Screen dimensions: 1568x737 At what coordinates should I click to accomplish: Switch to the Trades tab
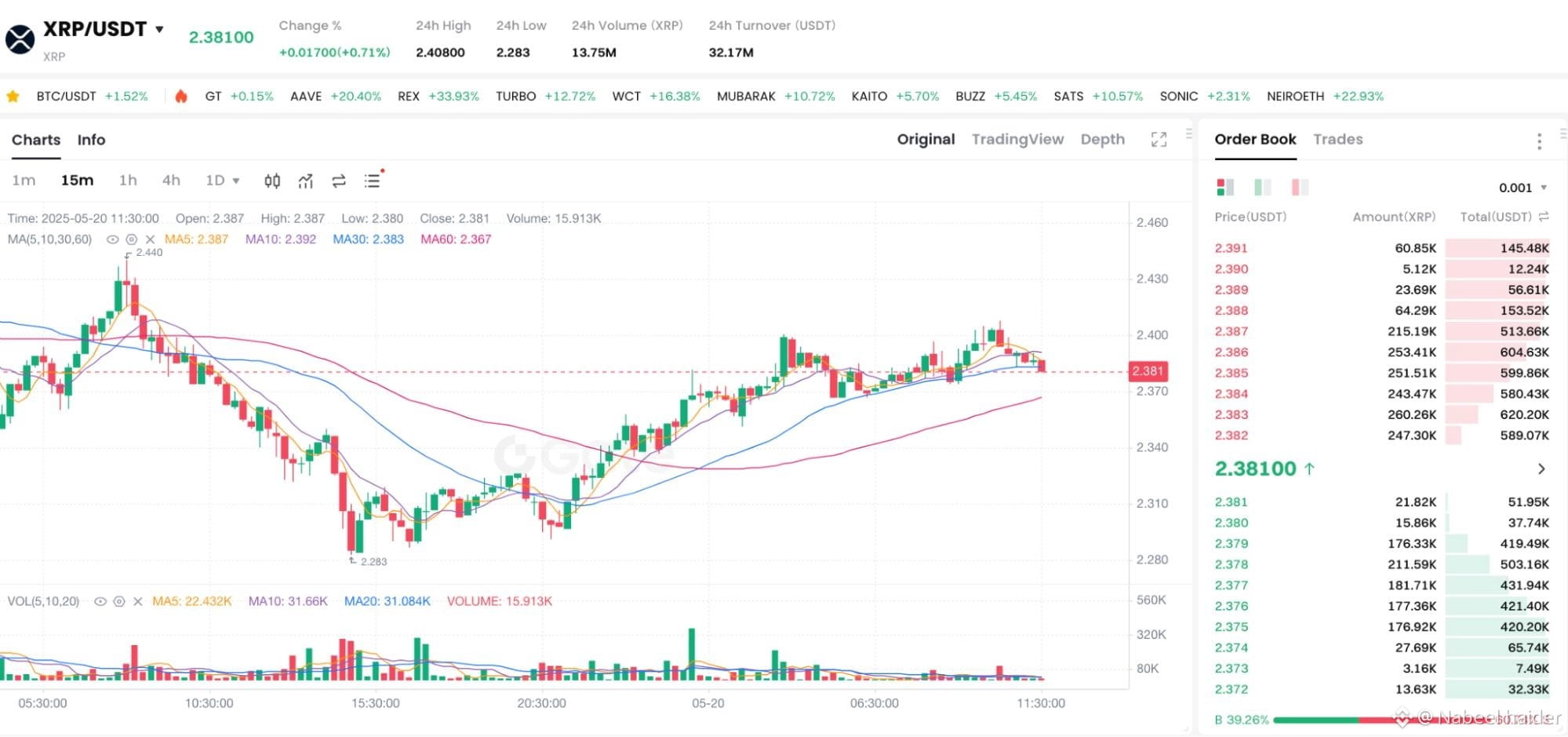pos(1337,139)
